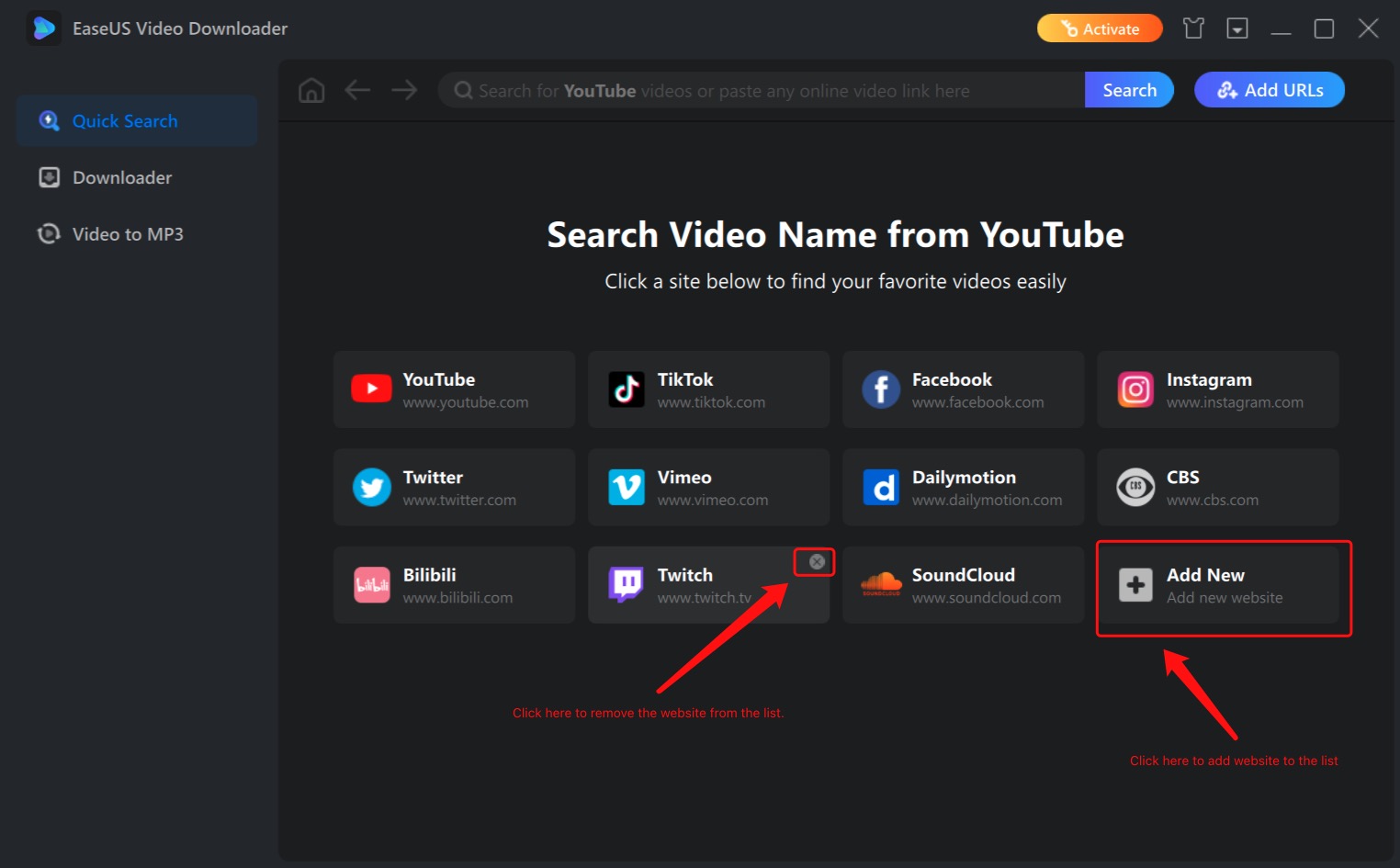1400x868 pixels.
Task: Open the skin shirt icon in title bar
Action: click(x=1193, y=28)
